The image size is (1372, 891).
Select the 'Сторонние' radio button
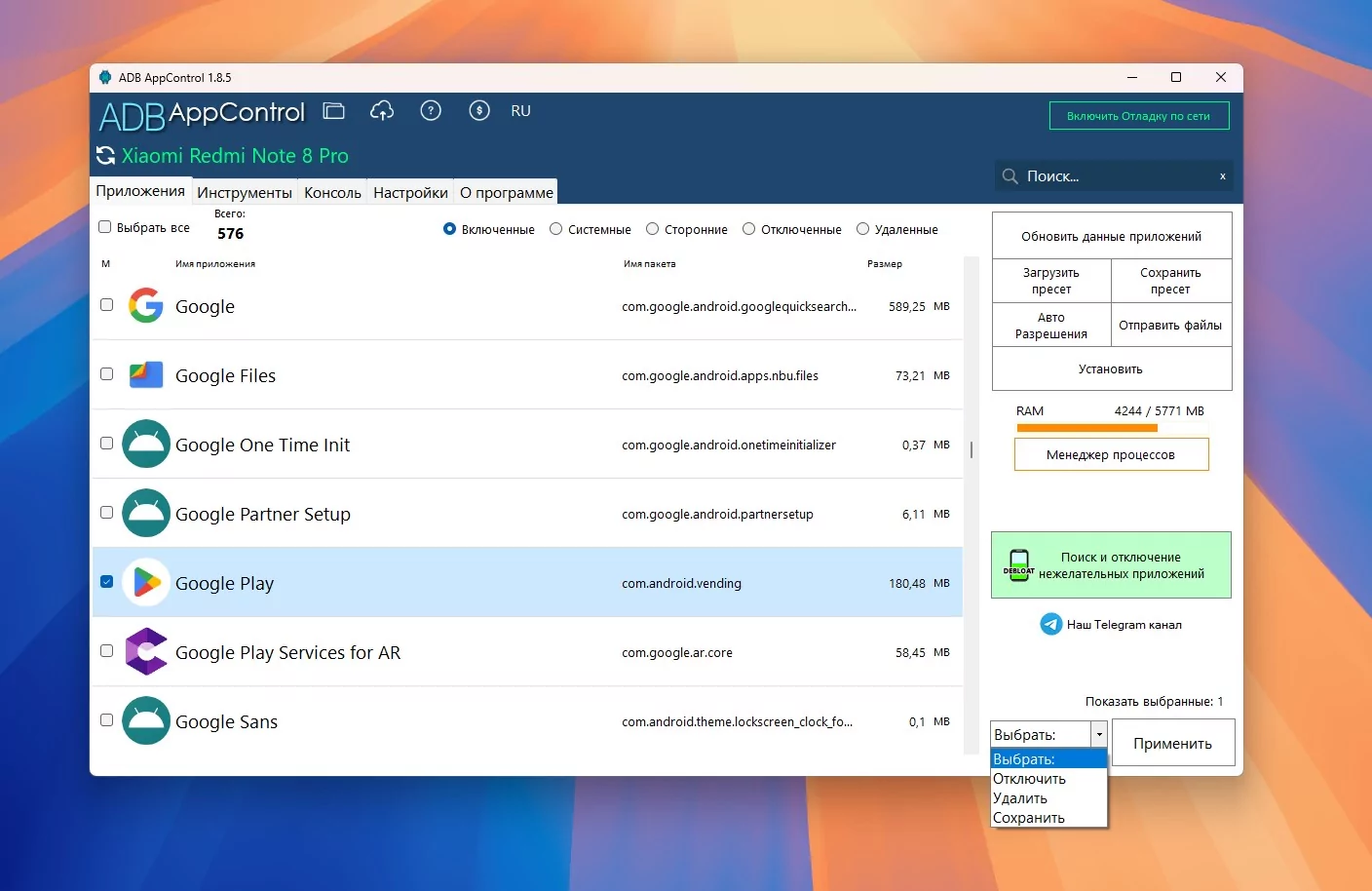(652, 229)
